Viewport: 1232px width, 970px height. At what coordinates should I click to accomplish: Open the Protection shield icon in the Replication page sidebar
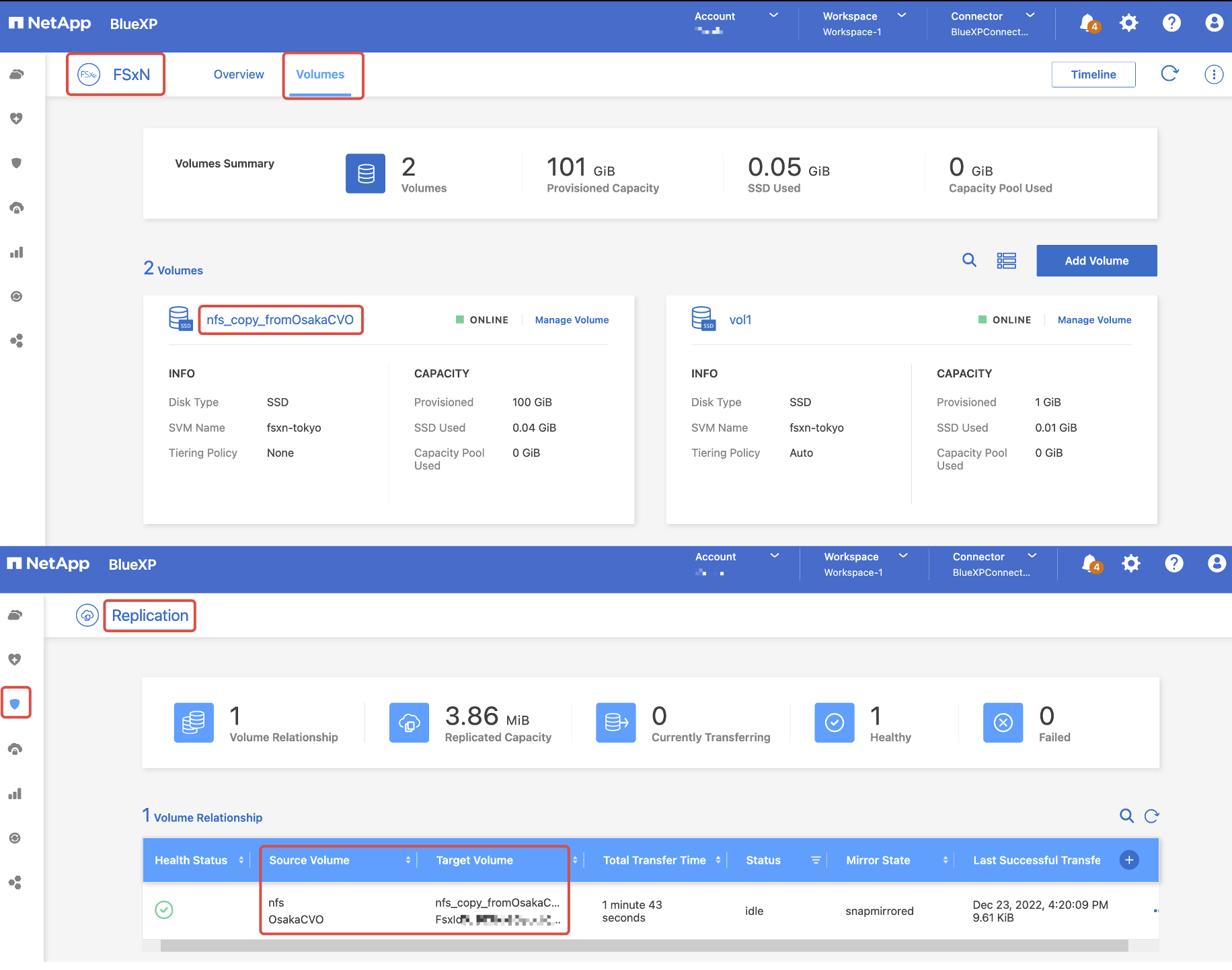[x=15, y=704]
